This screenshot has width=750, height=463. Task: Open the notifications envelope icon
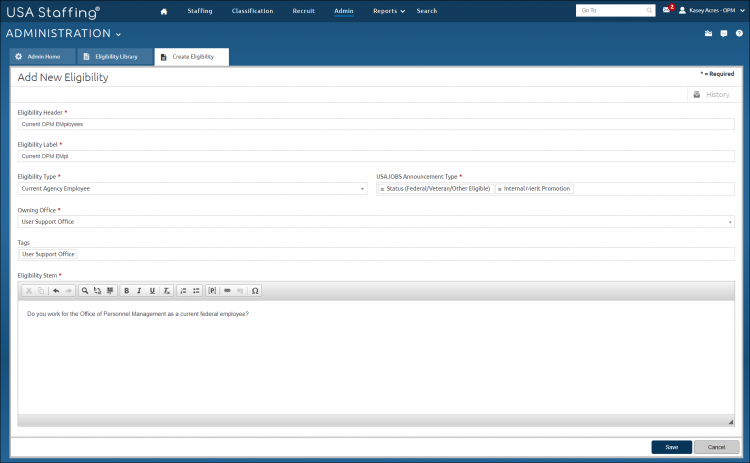[x=666, y=10]
